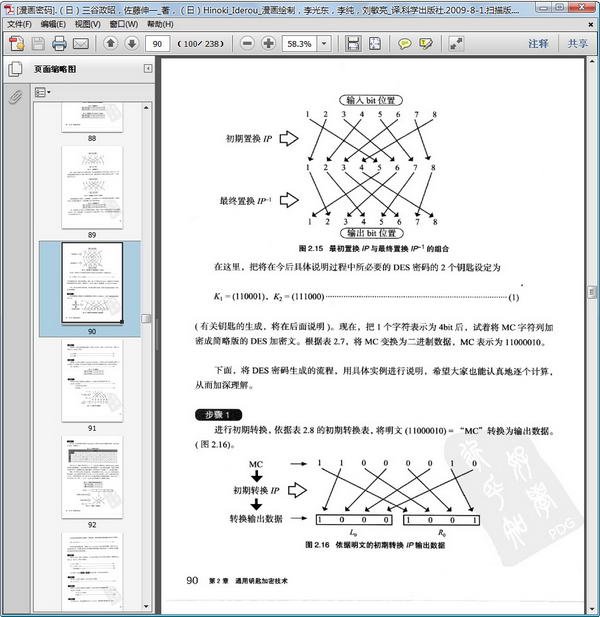Viewport: 600px width, 617px height.
Task: Add a sticky note comment
Action: click(404, 43)
